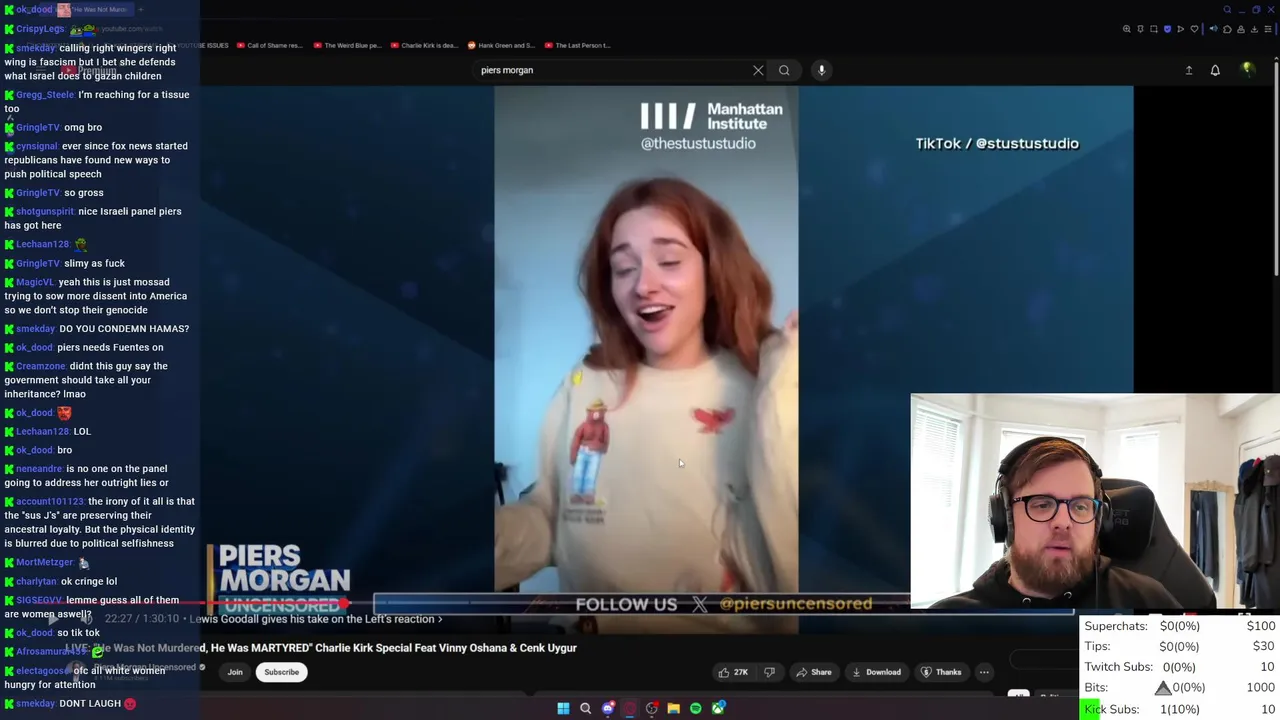Open the browser easy setup menu icon
This screenshot has width=1280, height=720.
click(1268, 29)
